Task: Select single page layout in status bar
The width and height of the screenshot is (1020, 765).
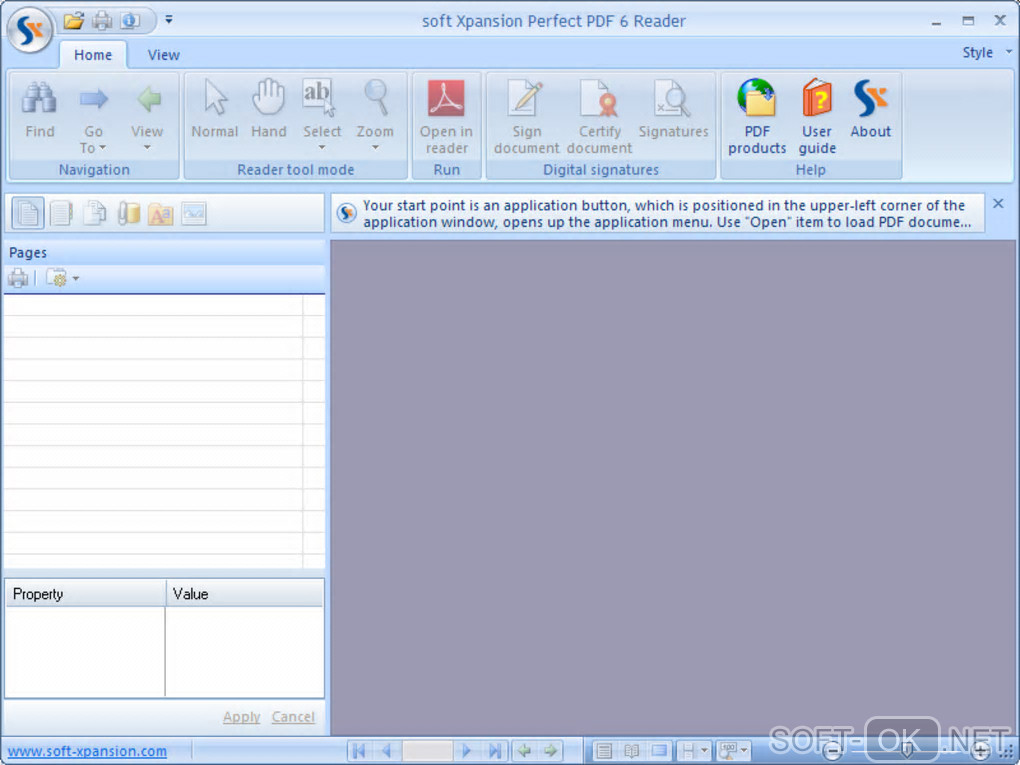Action: [x=604, y=751]
